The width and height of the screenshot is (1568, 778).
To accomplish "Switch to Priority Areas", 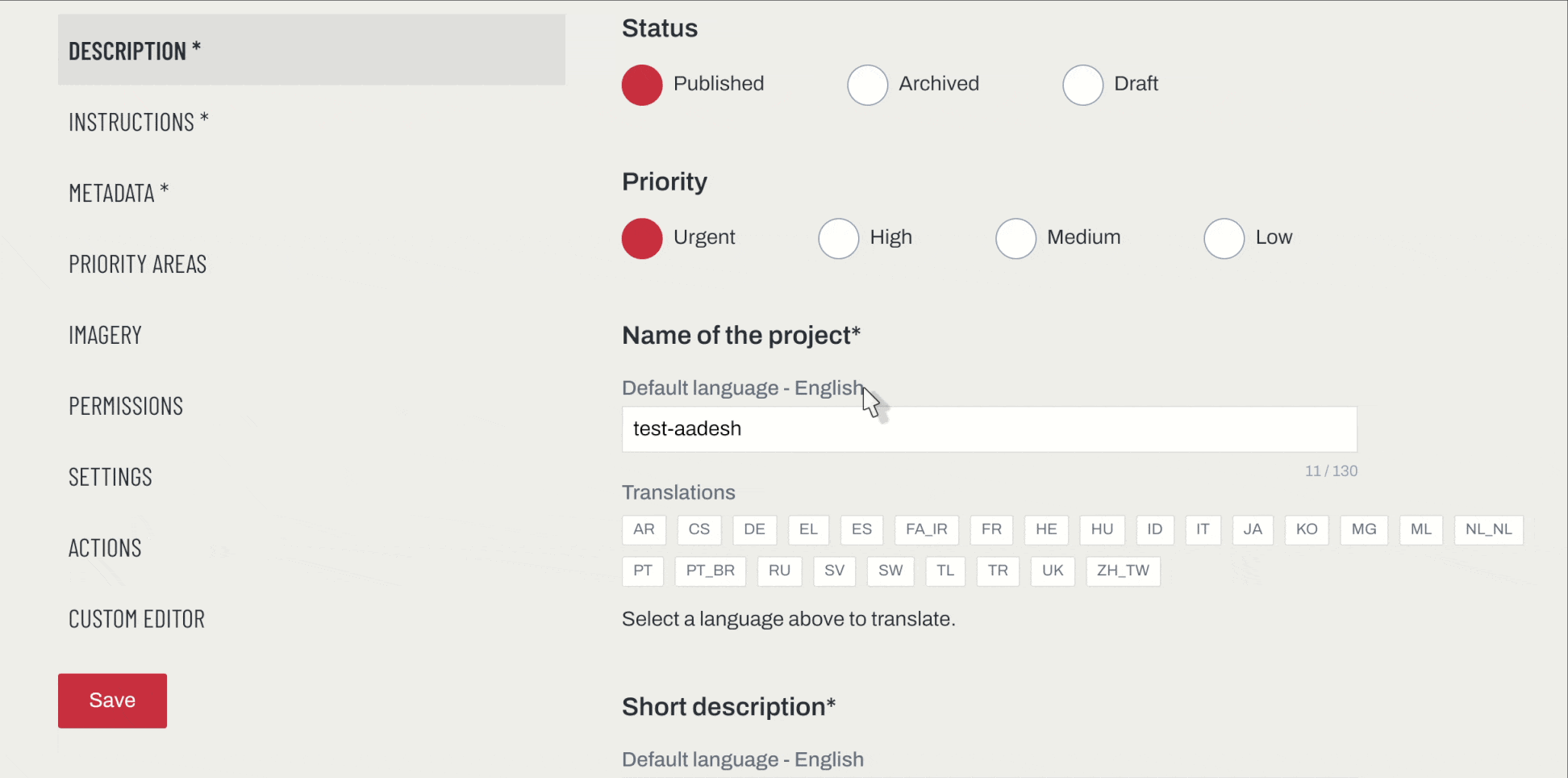I will [x=137, y=264].
